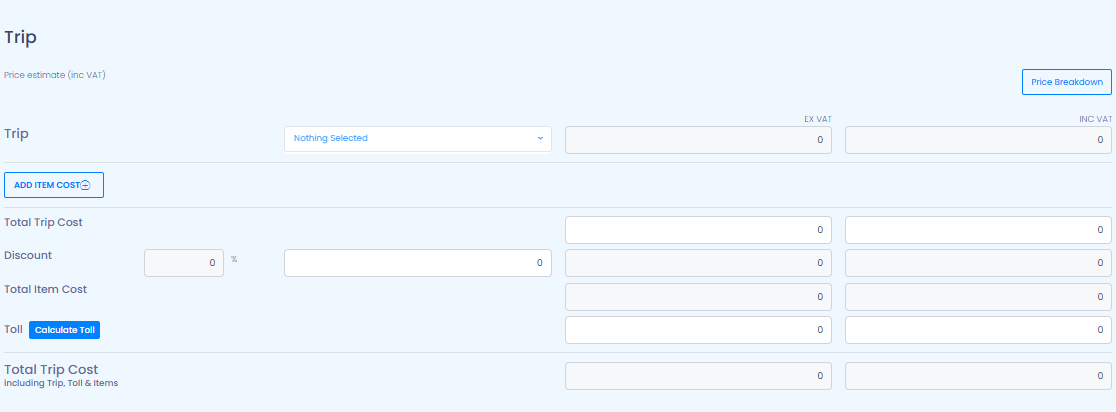Focus the Toll EX VAT input
The width and height of the screenshot is (1116, 412).
click(x=698, y=330)
